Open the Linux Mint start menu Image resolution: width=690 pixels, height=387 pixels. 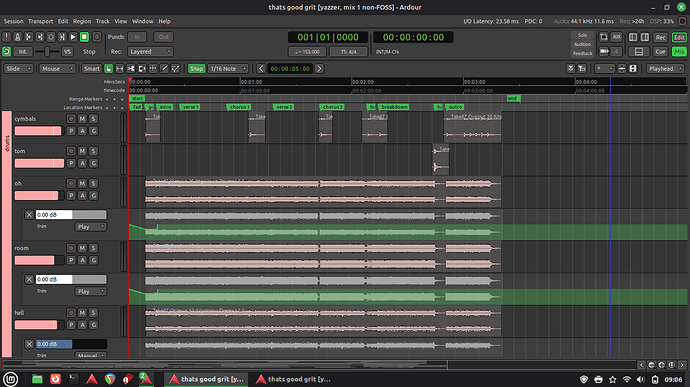click(x=11, y=379)
